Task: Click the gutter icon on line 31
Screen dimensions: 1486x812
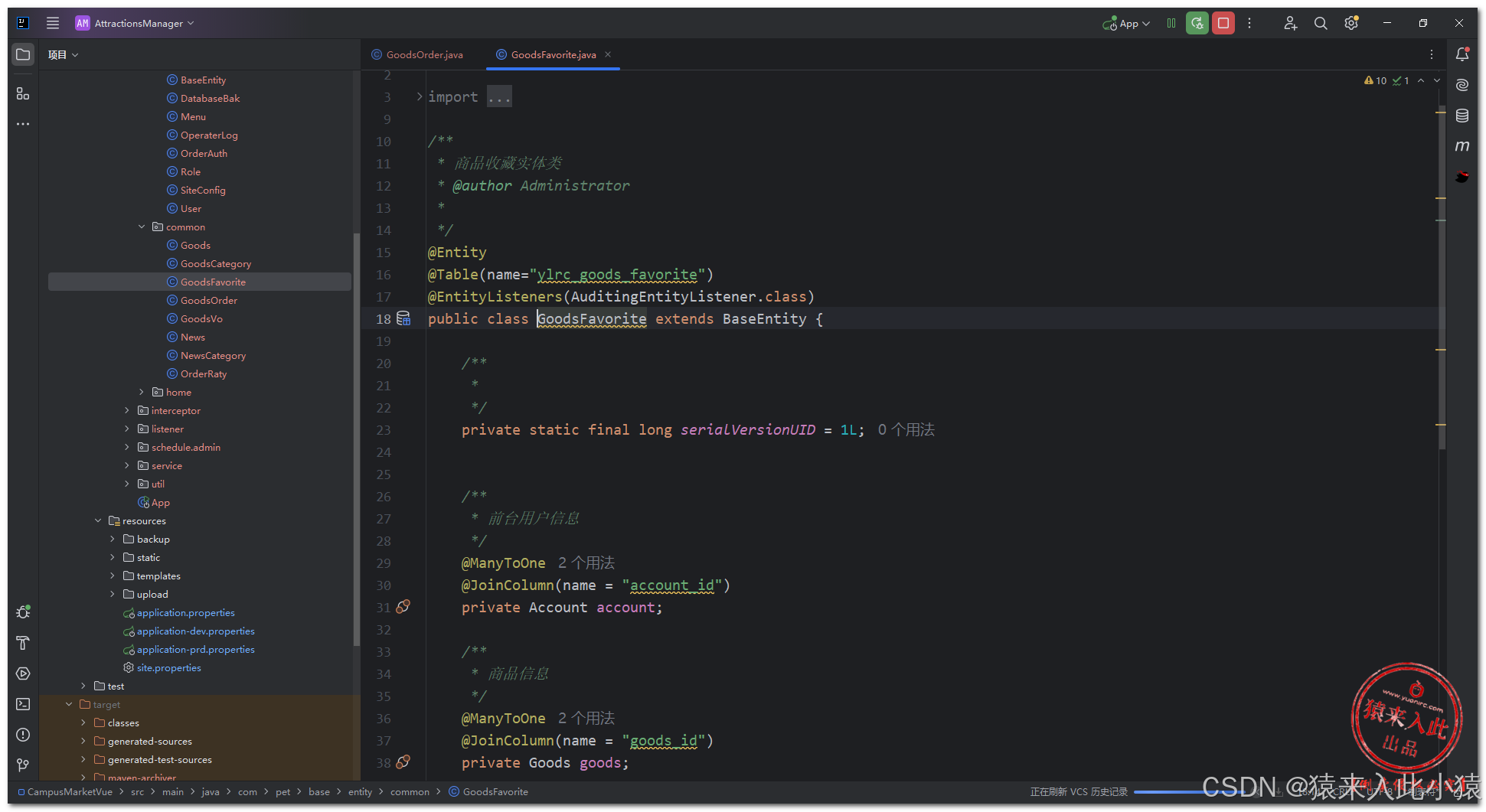Action: (x=403, y=607)
